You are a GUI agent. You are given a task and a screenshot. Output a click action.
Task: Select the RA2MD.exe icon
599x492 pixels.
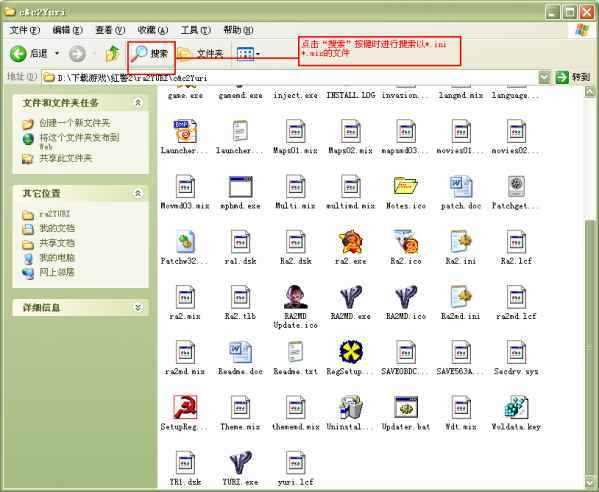click(351, 297)
